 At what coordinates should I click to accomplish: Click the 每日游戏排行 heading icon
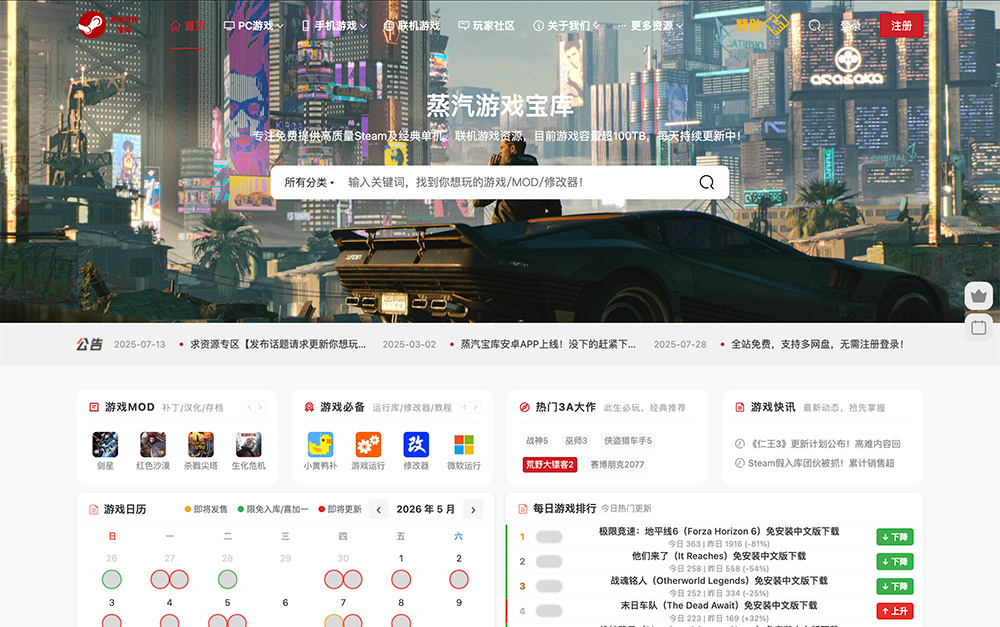coord(522,508)
